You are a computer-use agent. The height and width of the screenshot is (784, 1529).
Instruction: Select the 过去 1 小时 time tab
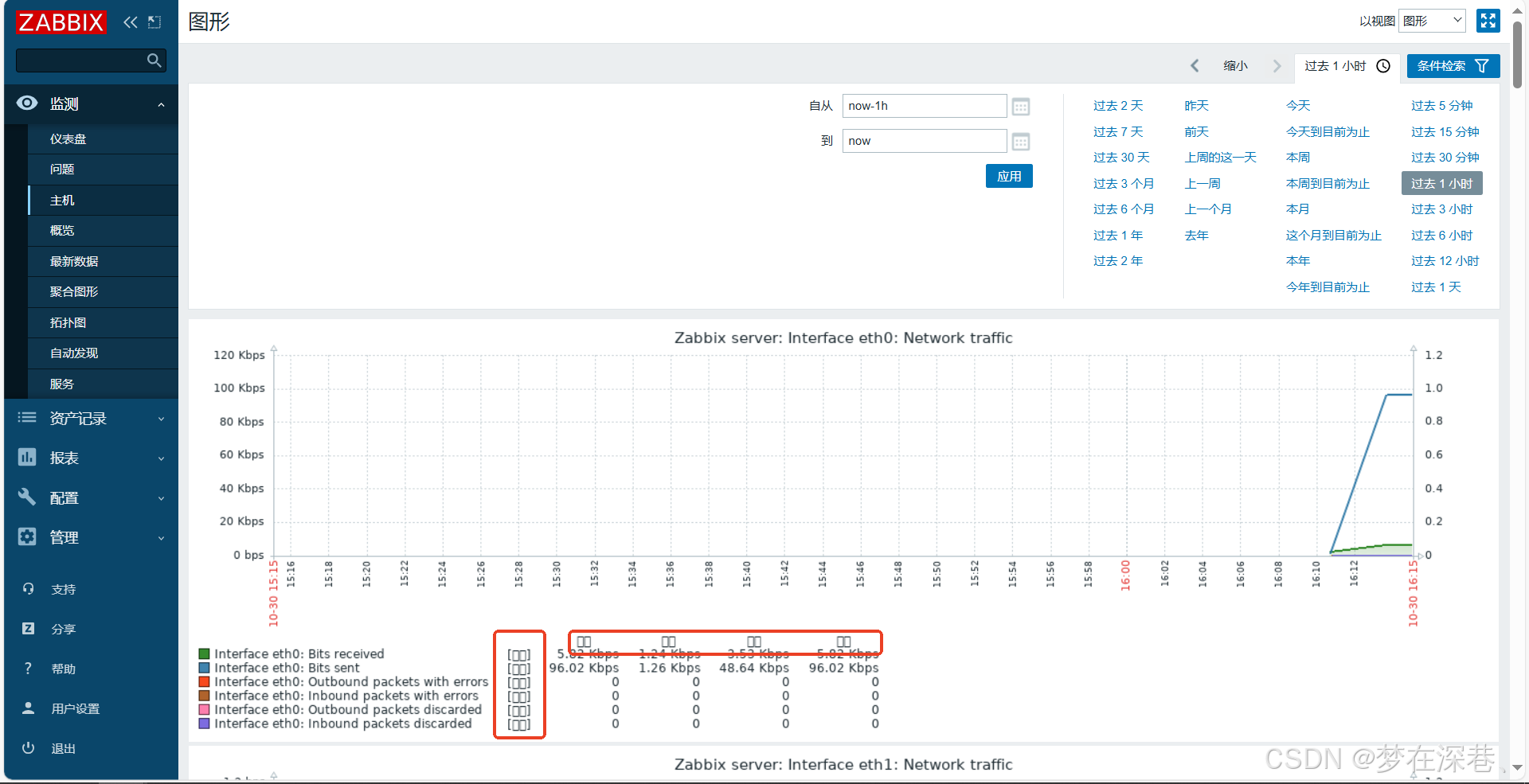click(x=1347, y=66)
